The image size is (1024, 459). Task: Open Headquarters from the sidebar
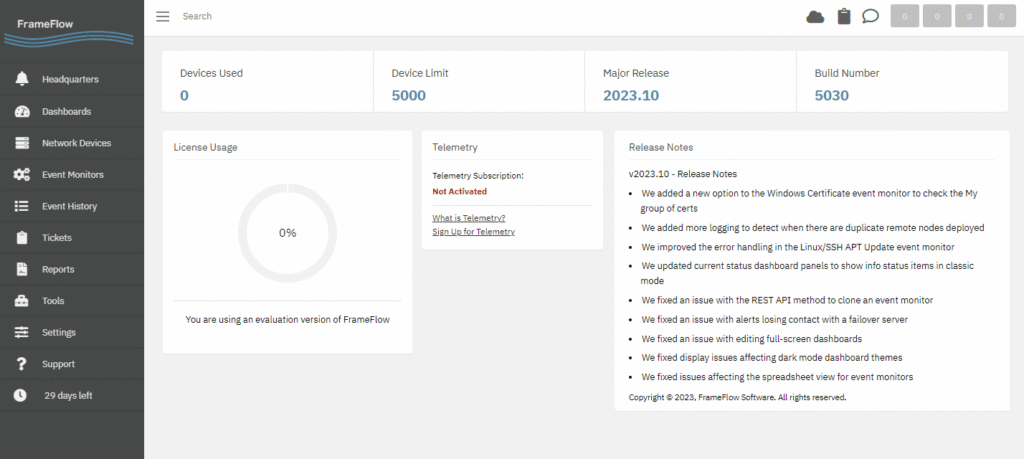[x=71, y=79]
